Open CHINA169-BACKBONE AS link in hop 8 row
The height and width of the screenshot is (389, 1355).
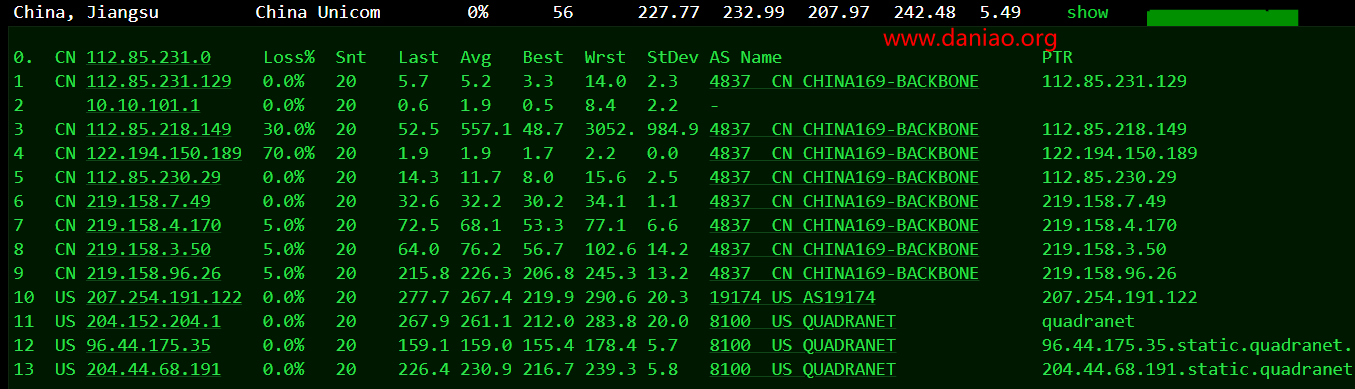[x=844, y=249]
